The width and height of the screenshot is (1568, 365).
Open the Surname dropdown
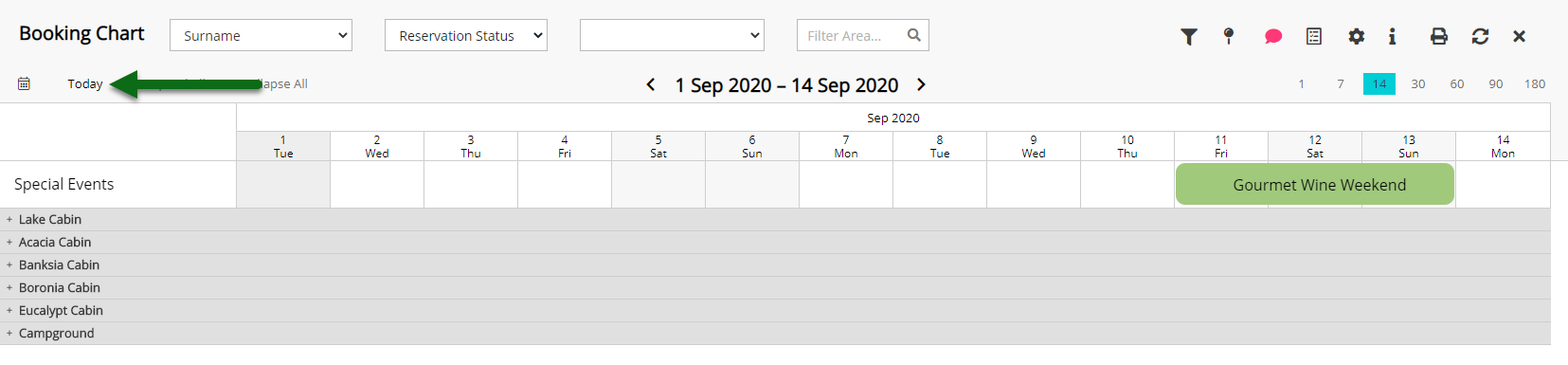261,35
